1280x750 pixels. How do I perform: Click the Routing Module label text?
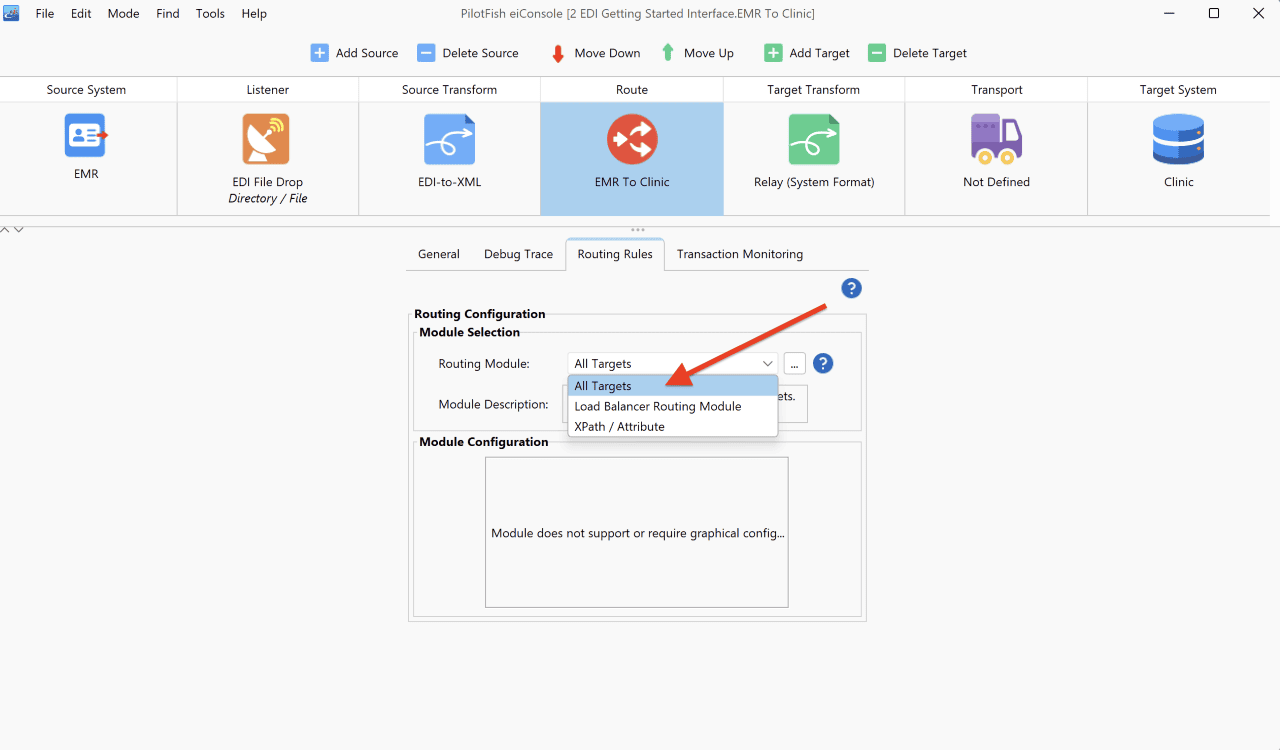tap(484, 364)
